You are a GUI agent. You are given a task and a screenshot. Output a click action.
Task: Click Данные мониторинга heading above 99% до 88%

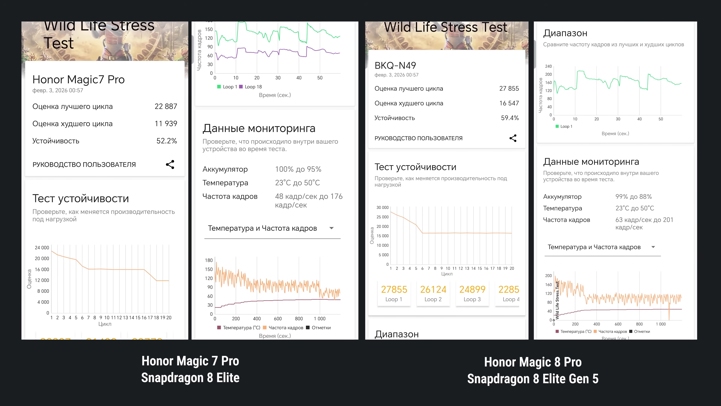click(x=591, y=162)
